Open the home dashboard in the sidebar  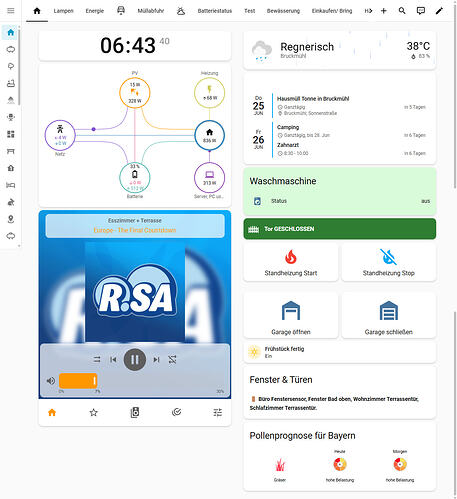click(11, 32)
